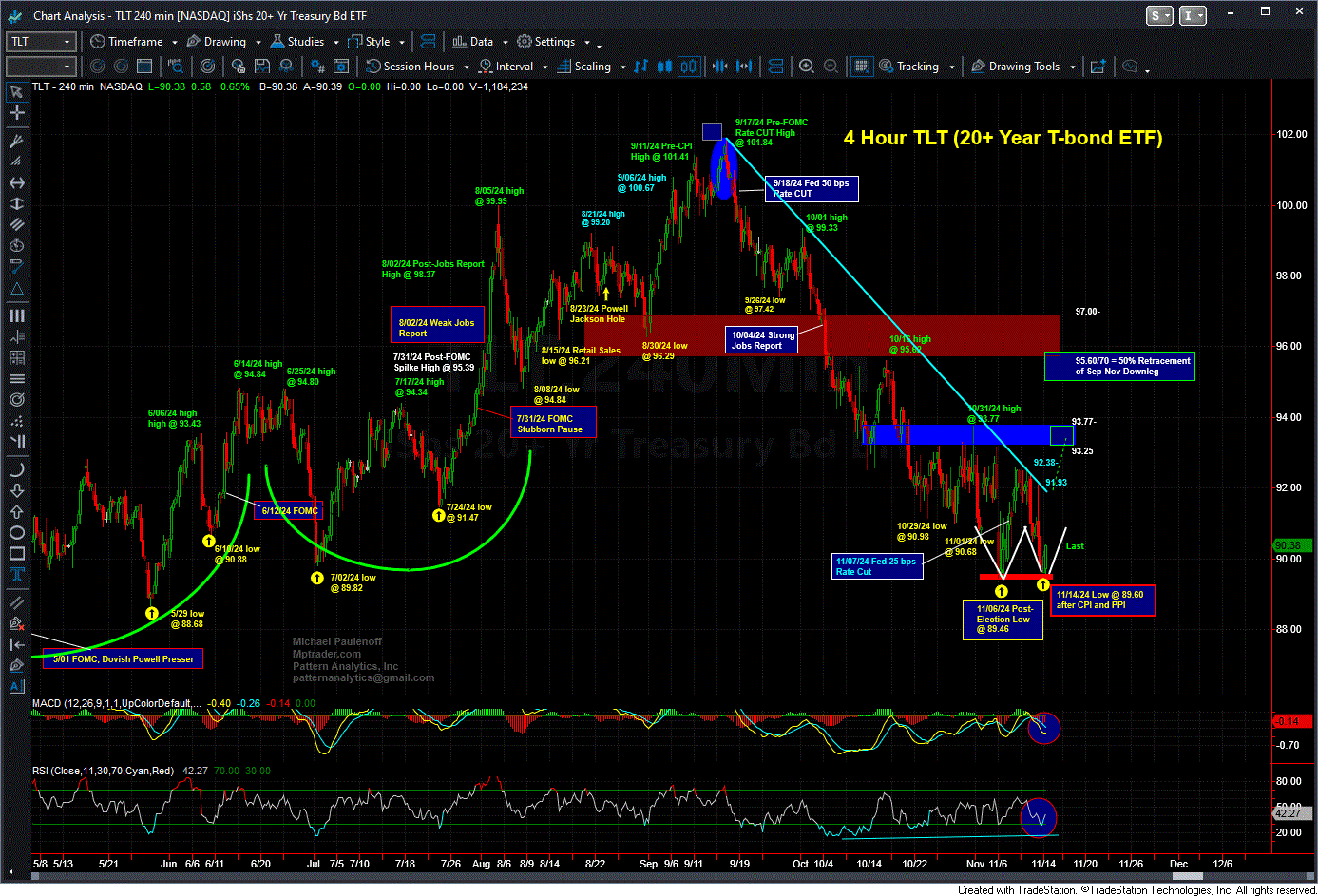Screen dimensions: 1318x896
Task: Toggle filled candlestick chart style
Action: pyautogui.click(x=664, y=66)
